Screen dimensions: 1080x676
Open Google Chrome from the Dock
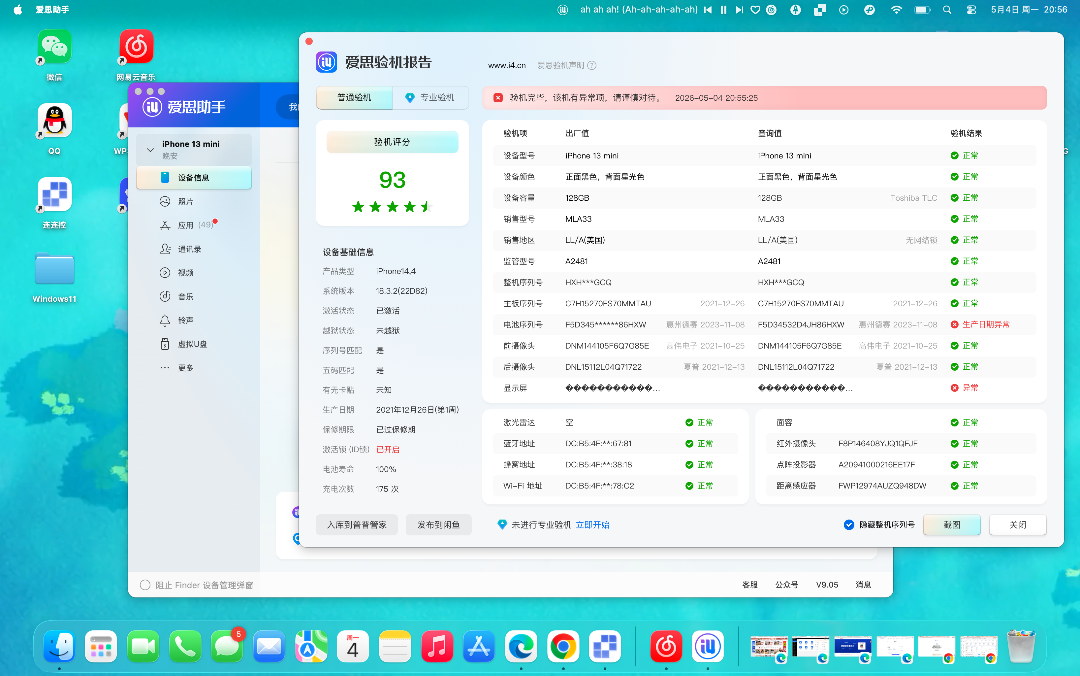click(x=563, y=647)
